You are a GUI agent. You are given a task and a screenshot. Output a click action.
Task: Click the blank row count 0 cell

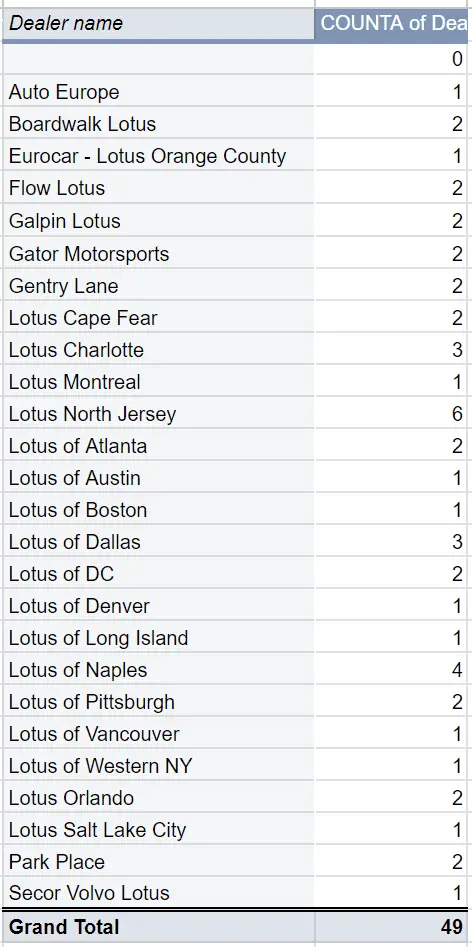click(x=394, y=59)
